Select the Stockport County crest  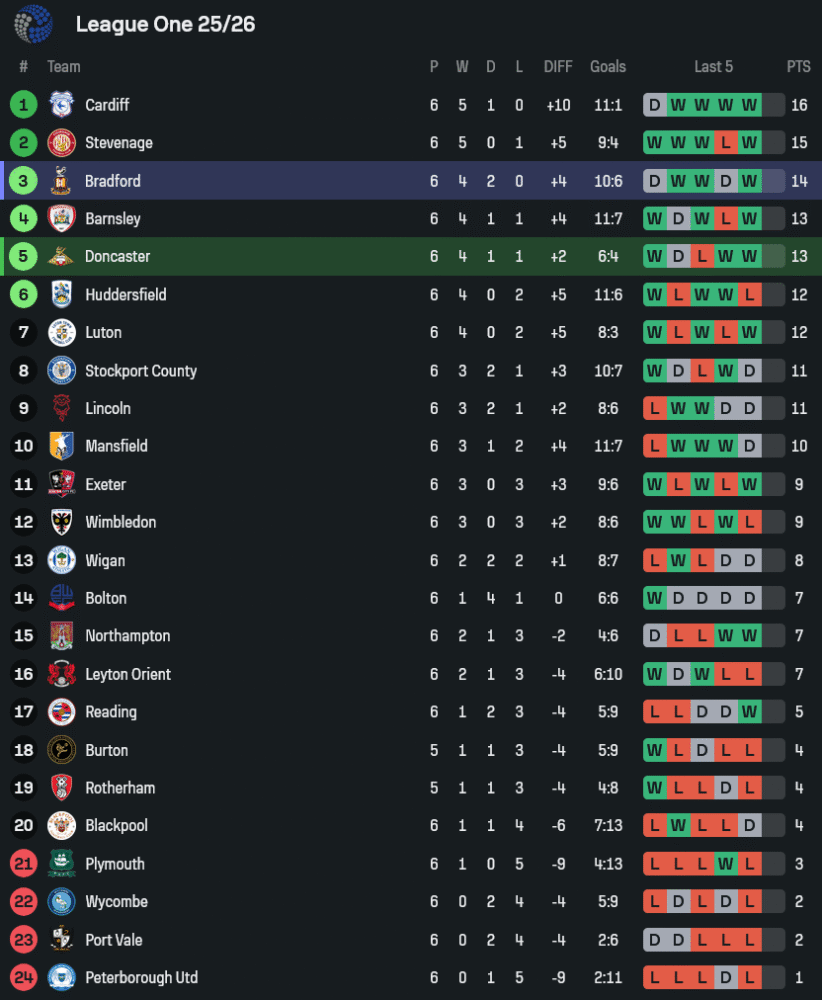click(x=62, y=371)
